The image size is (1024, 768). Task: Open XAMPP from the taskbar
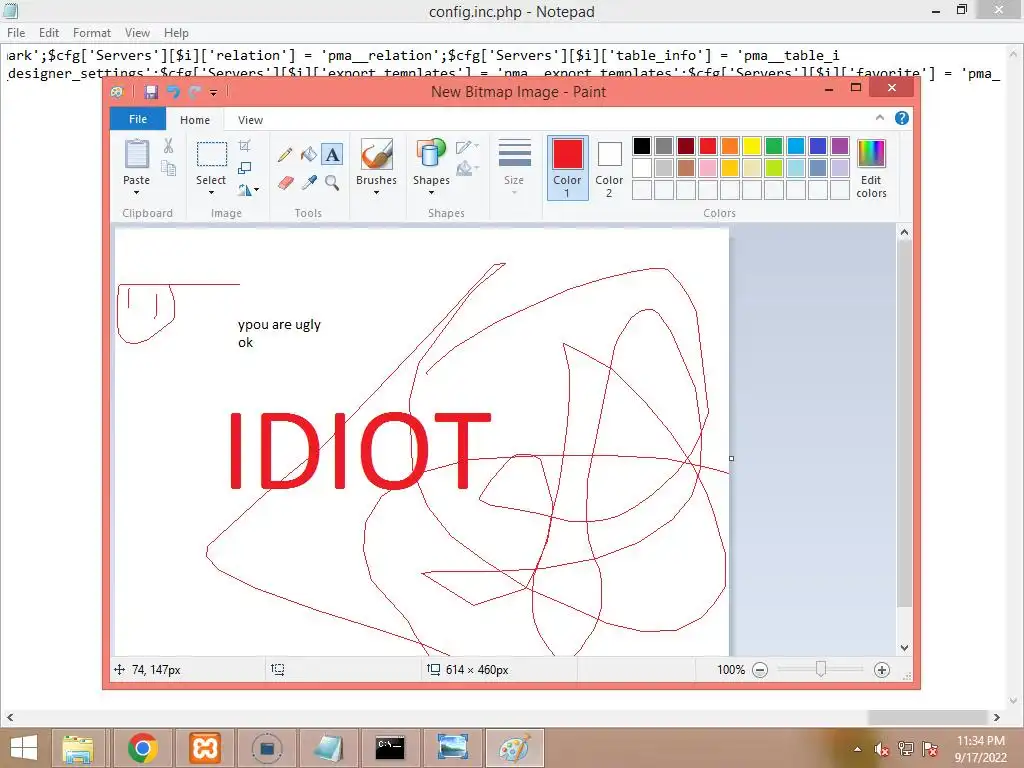pyautogui.click(x=204, y=748)
